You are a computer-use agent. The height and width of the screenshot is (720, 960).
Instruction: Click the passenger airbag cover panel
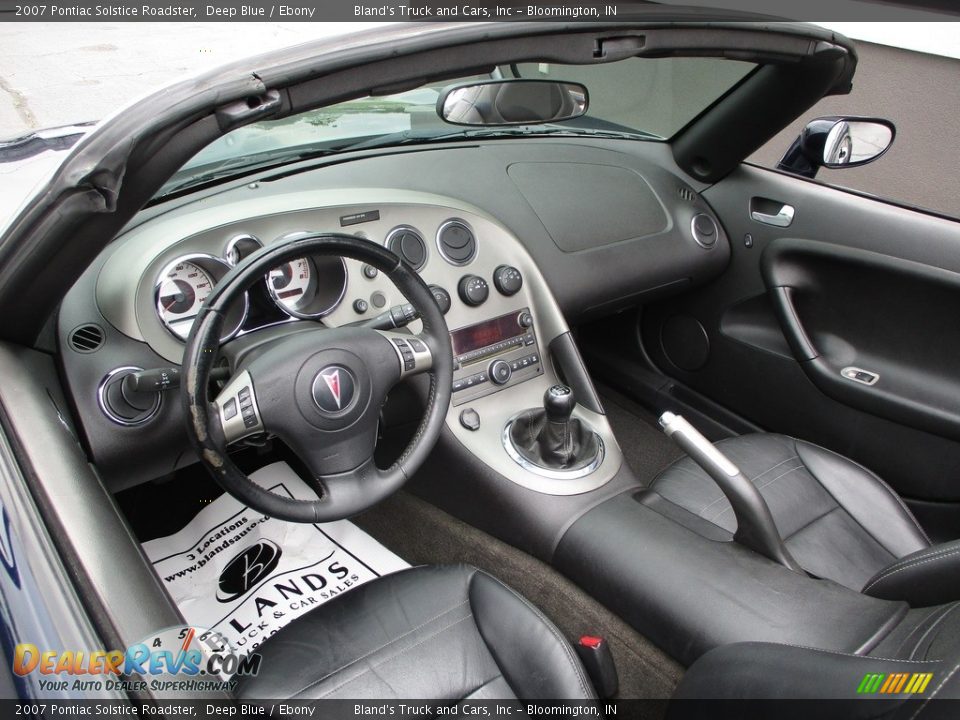tap(588, 205)
